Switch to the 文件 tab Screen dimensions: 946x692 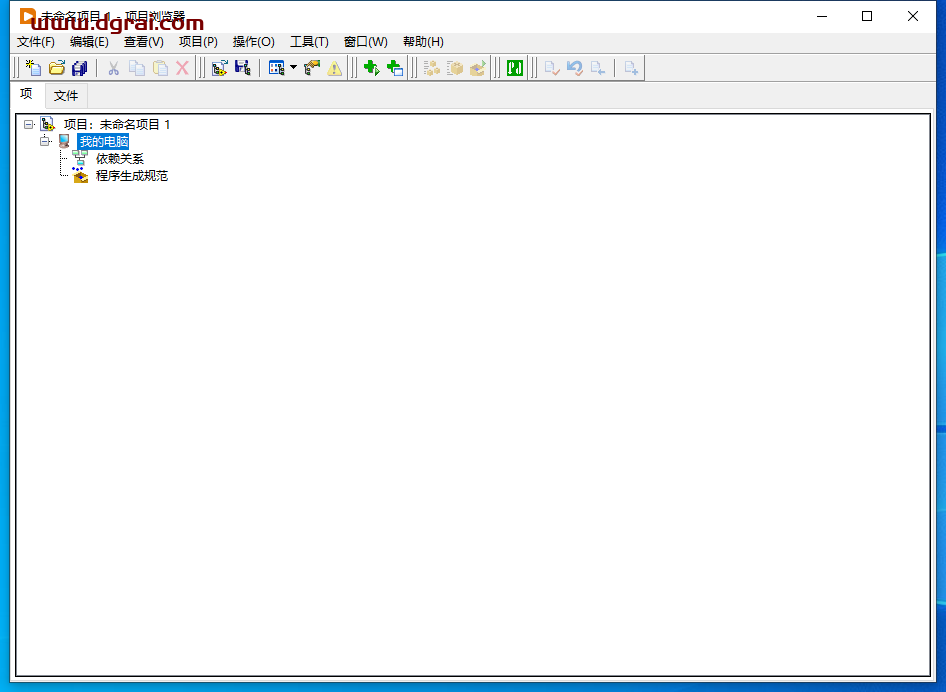coord(66,95)
